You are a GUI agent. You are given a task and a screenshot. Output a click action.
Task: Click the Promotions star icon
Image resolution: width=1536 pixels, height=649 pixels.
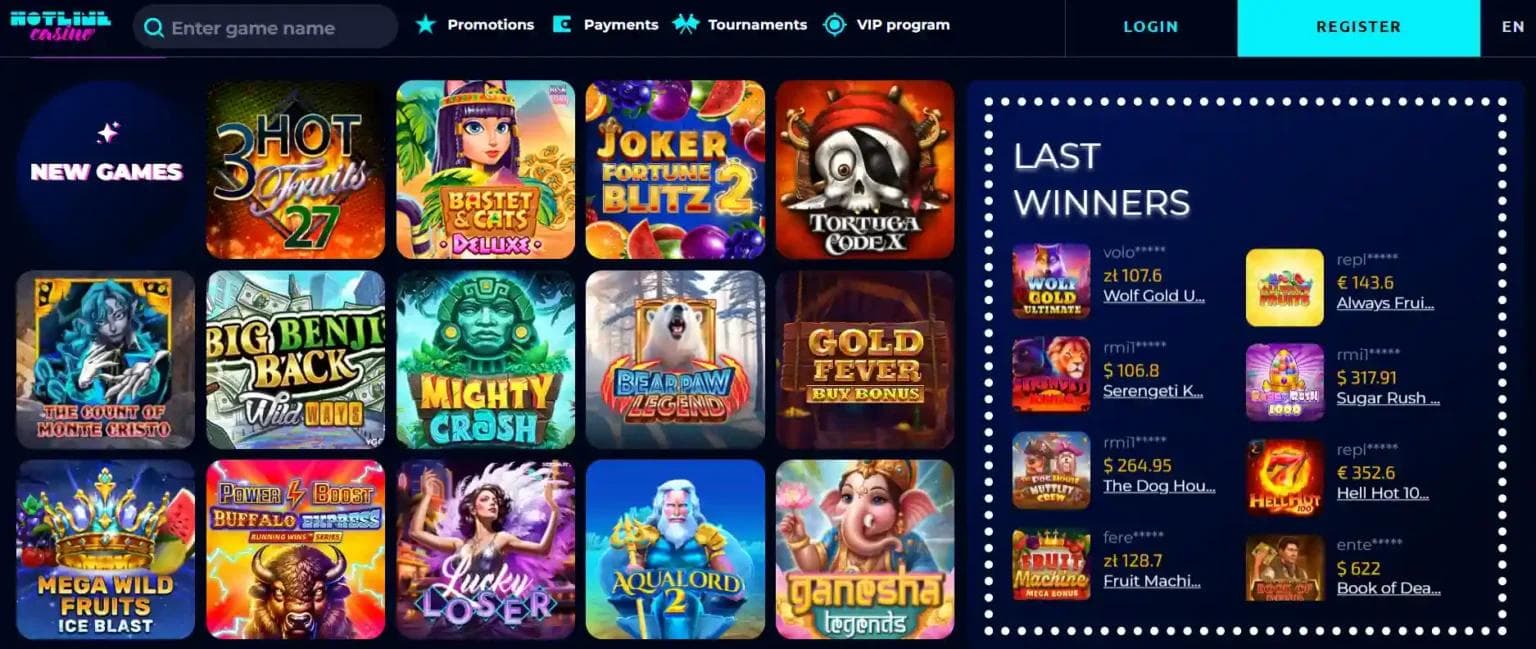pyautogui.click(x=426, y=24)
